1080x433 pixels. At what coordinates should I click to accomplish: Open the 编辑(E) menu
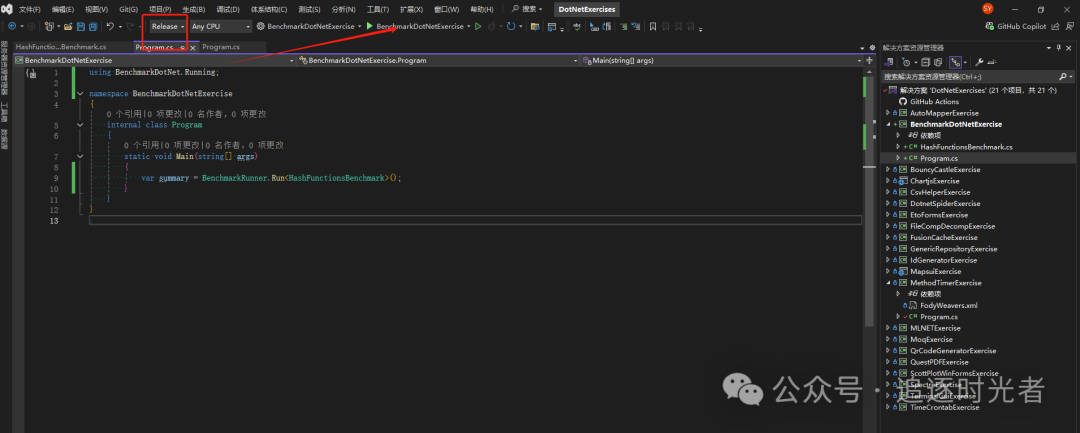[63, 10]
